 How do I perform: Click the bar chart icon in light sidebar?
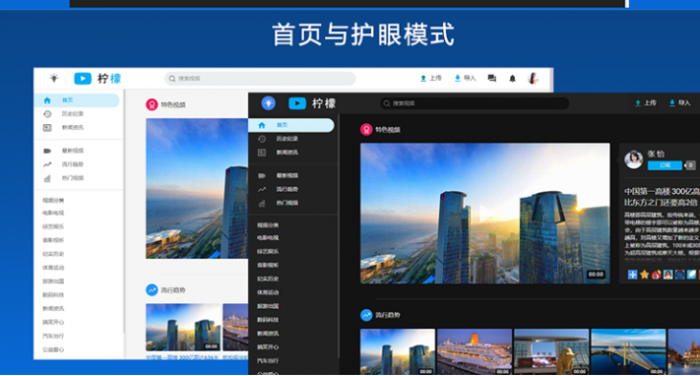pos(47,178)
